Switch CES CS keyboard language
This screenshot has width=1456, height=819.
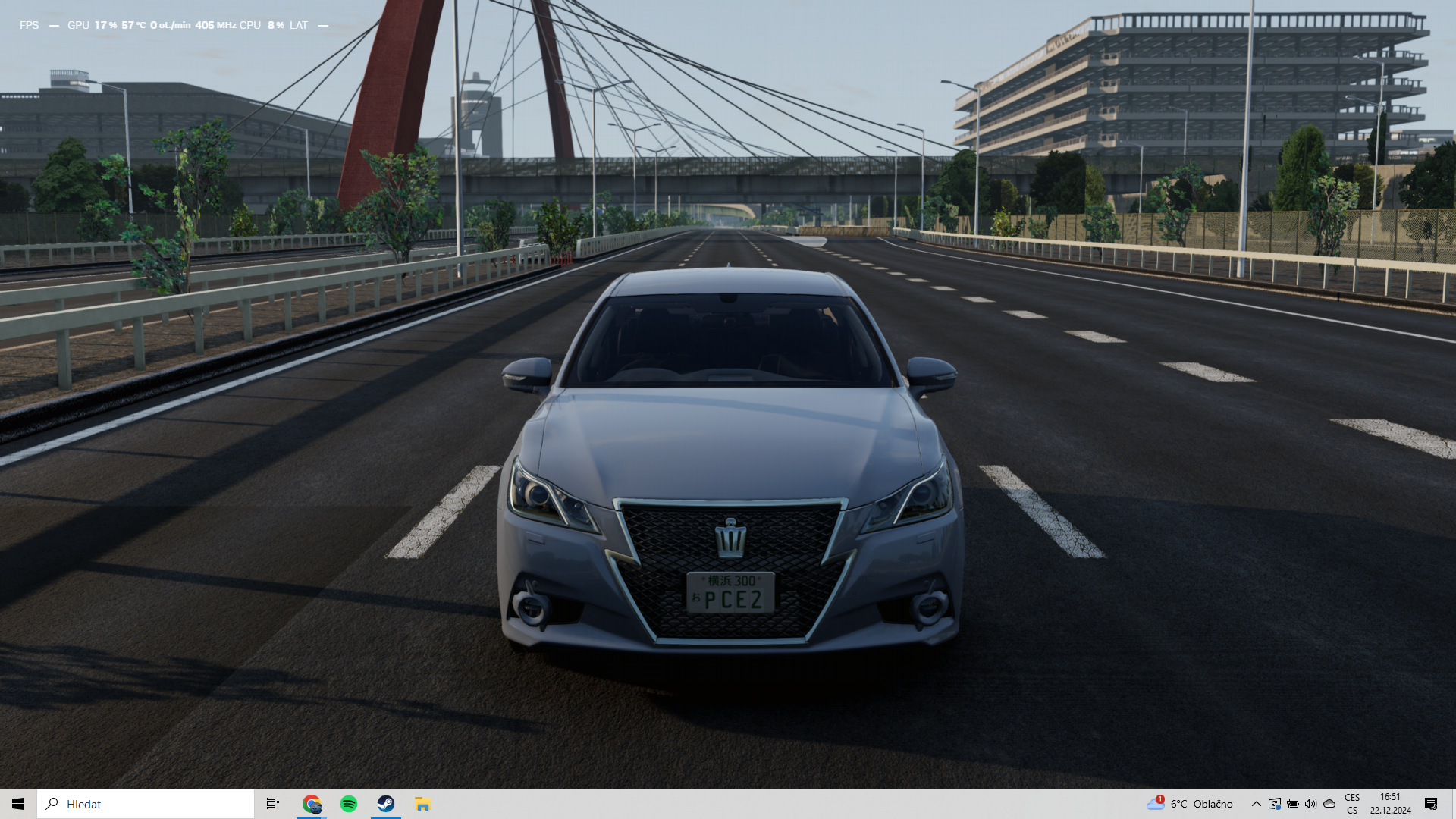(x=1352, y=804)
